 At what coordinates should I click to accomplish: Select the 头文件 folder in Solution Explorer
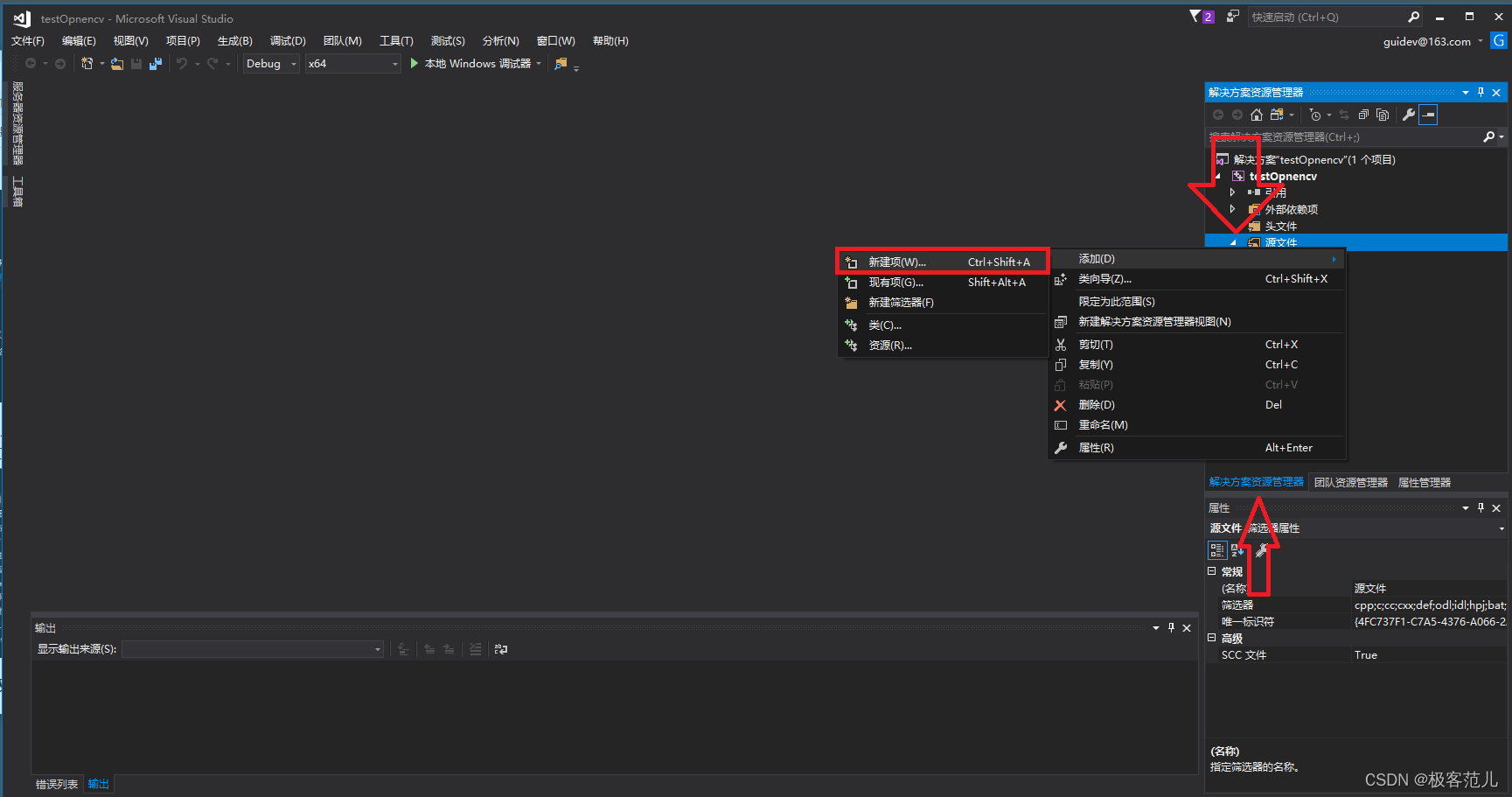[1280, 226]
